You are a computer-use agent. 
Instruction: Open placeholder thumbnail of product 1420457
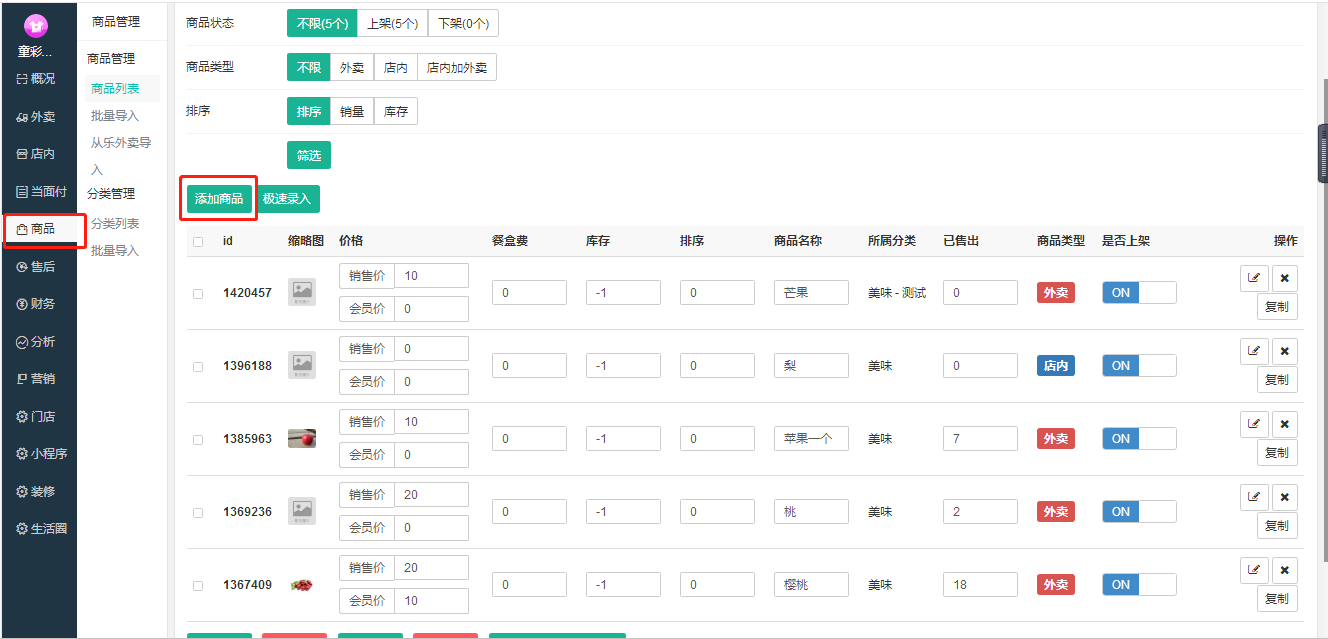click(302, 292)
